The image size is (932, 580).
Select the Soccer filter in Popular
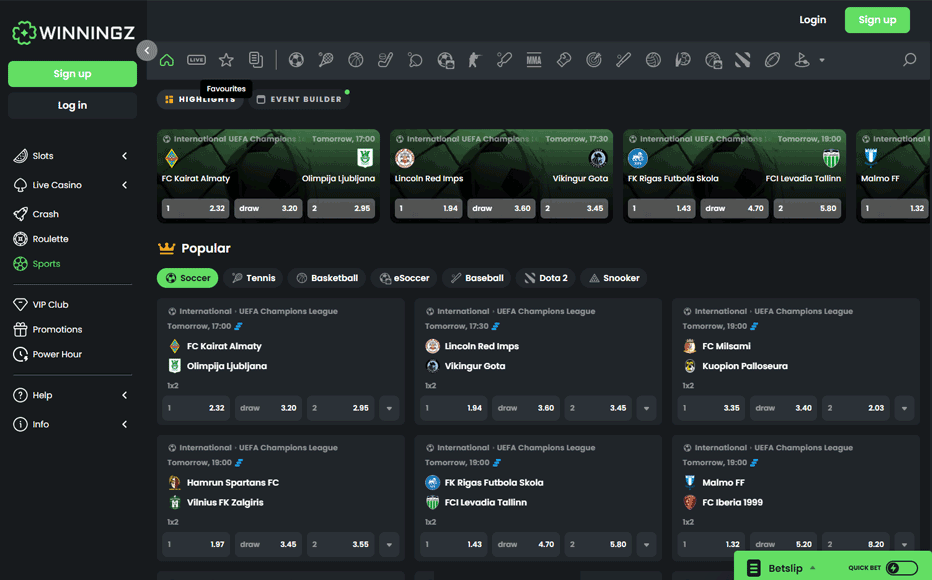[x=188, y=278]
